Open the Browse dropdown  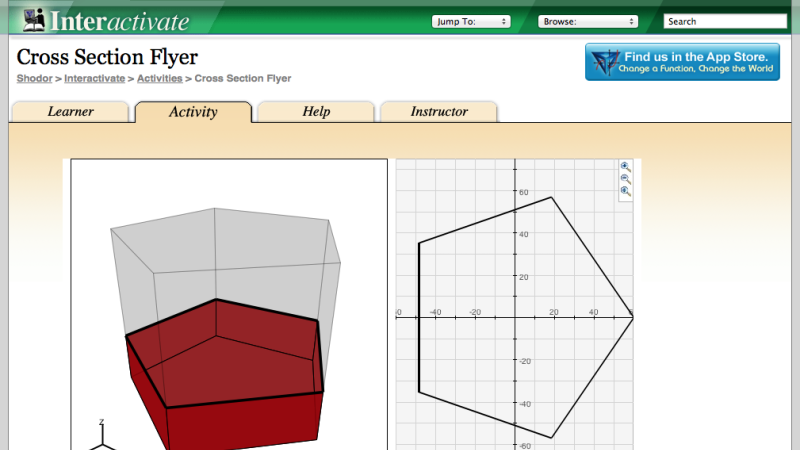pos(588,21)
